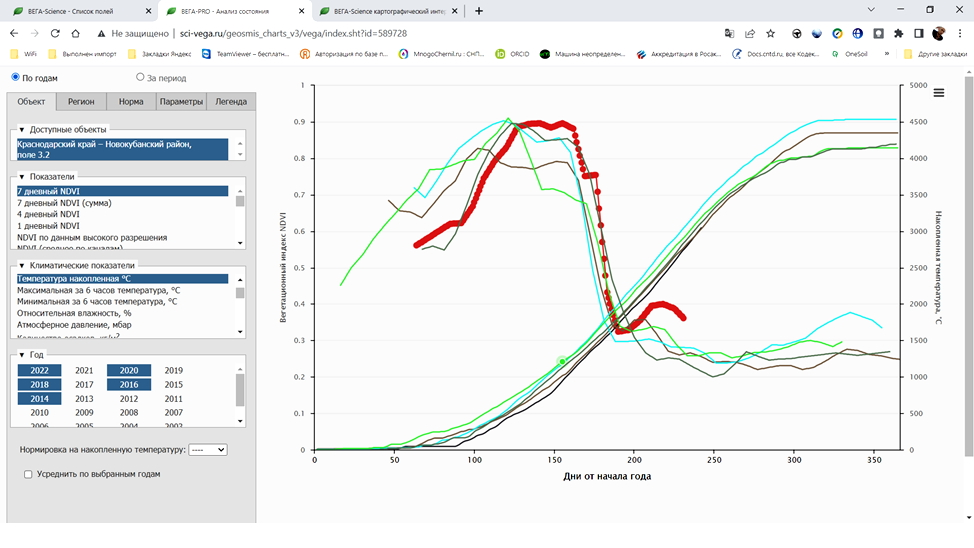
Task: Switch to ВЕГА-Science картографический browser tab
Action: 388,11
